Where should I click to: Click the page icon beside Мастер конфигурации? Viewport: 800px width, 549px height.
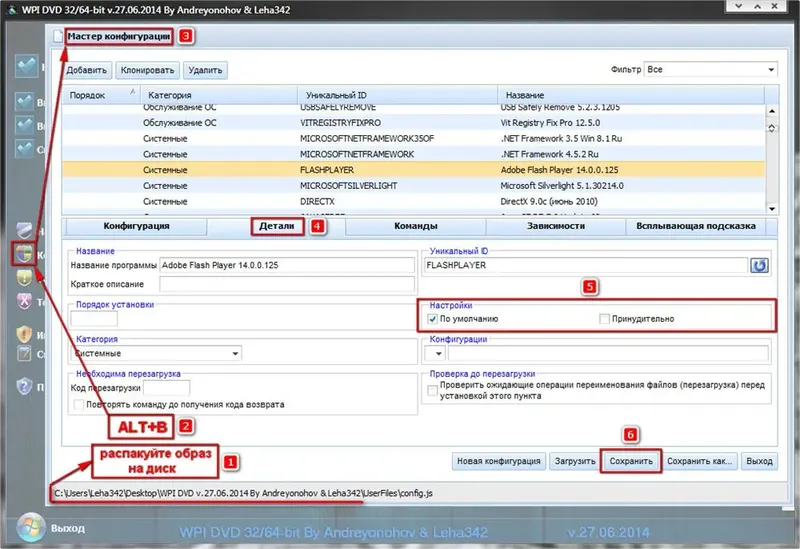(58, 36)
